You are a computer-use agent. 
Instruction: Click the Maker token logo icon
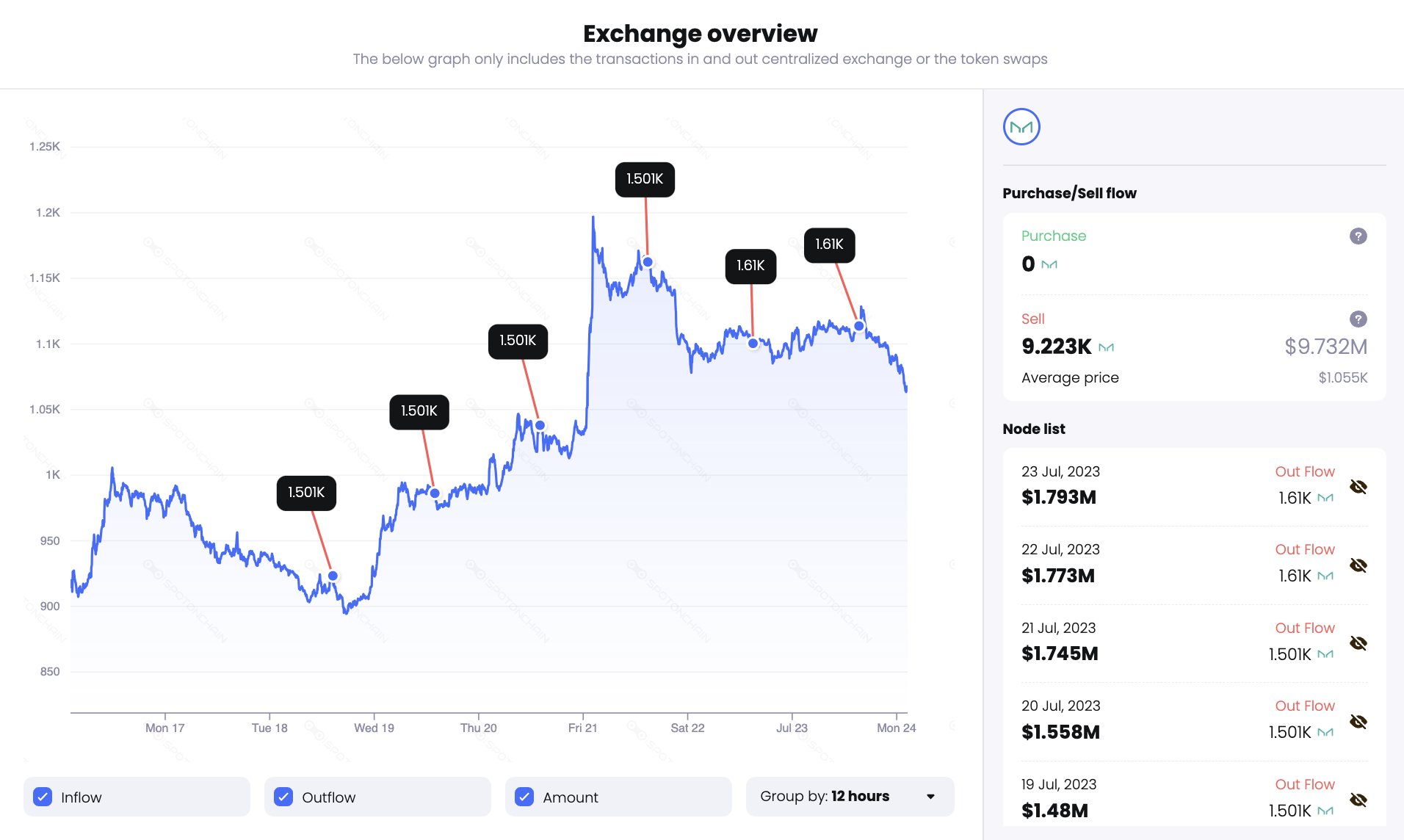pyautogui.click(x=1021, y=127)
